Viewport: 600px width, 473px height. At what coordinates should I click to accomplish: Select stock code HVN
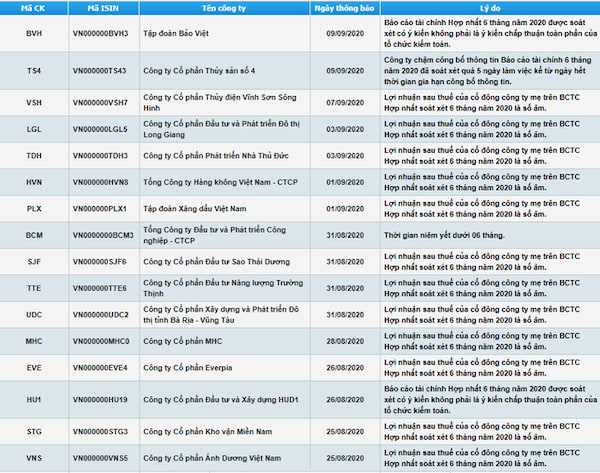tap(34, 182)
